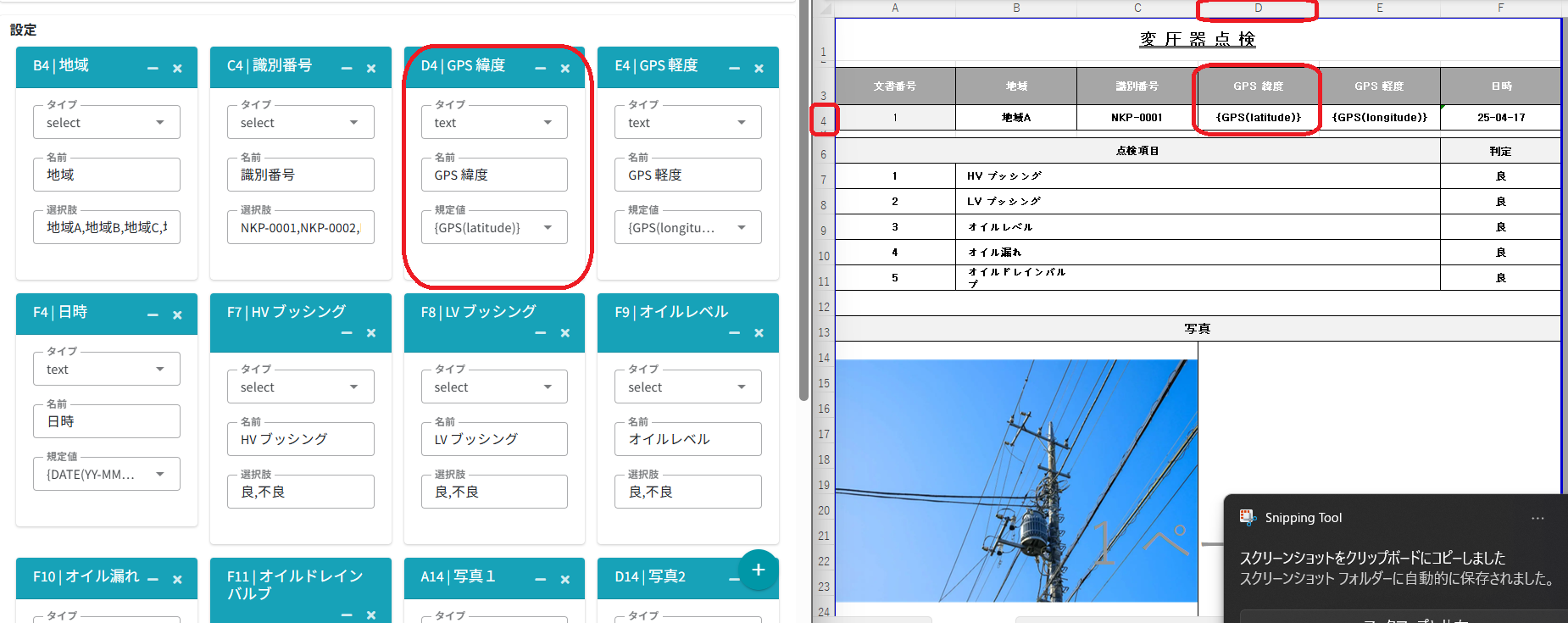Minimize the F8 LV ブッシング card
Image resolution: width=1568 pixels, height=623 pixels.
click(x=541, y=333)
